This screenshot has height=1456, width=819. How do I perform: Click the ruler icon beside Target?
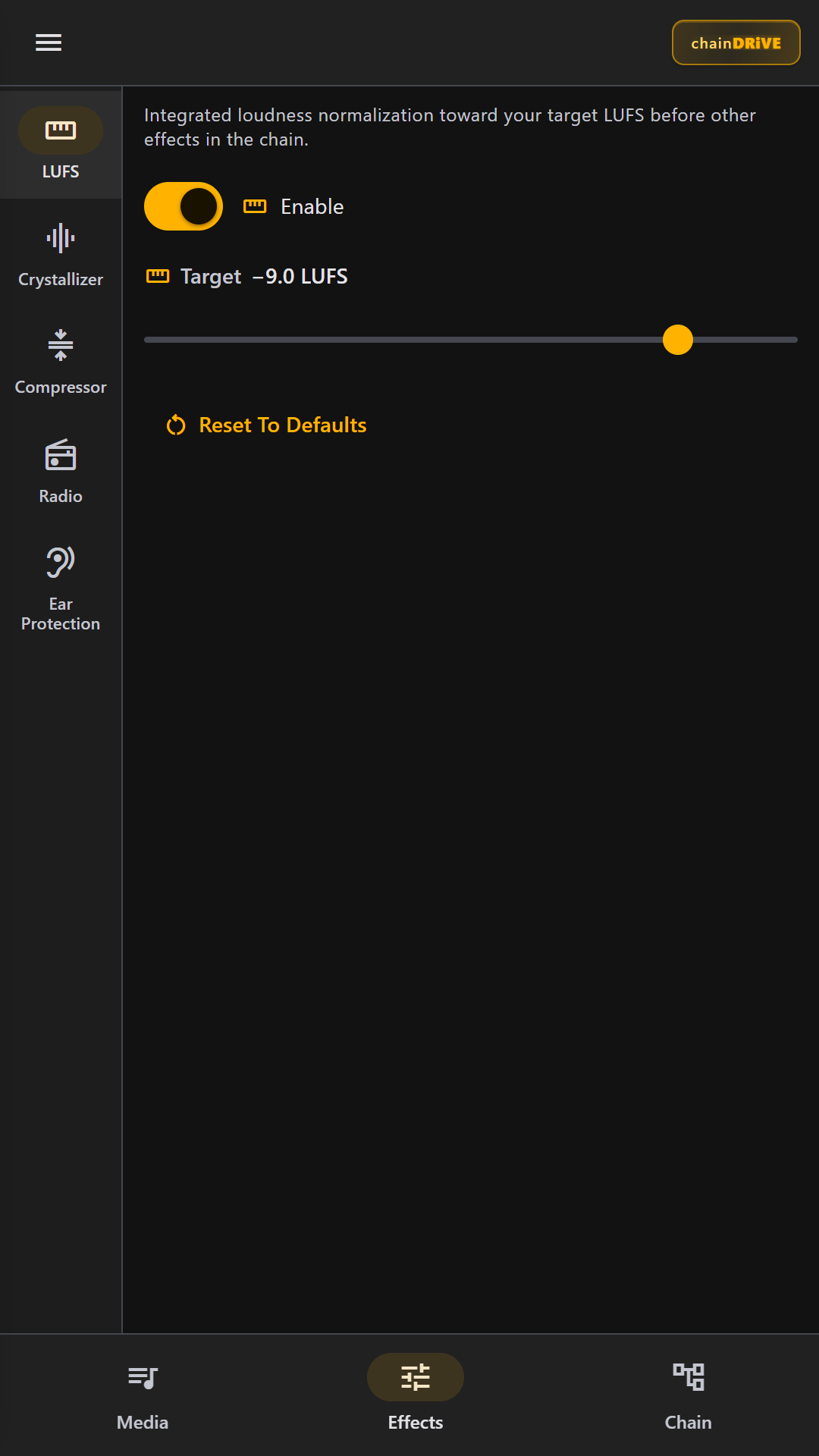[158, 276]
